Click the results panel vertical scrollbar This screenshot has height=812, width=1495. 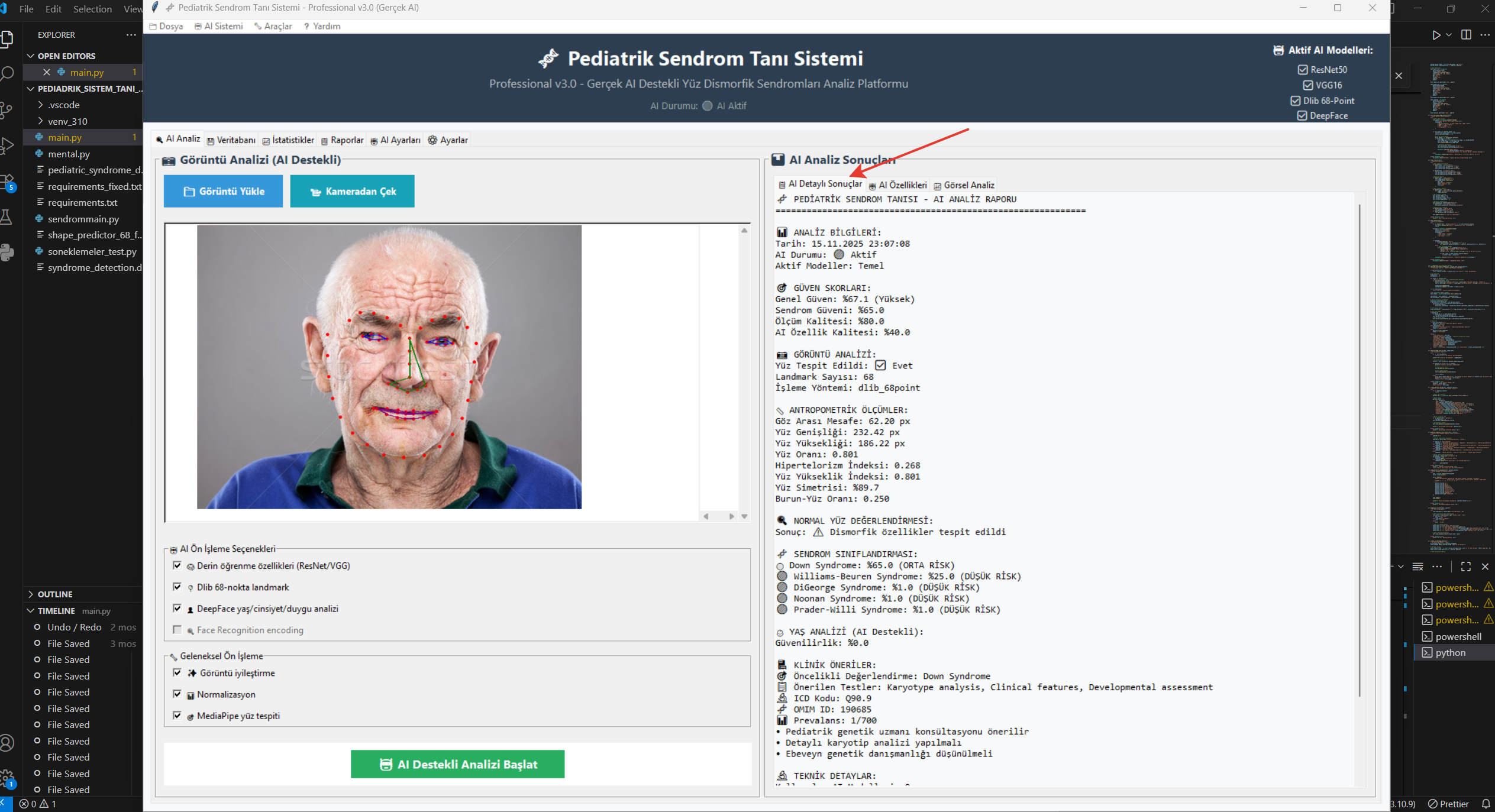1360,449
